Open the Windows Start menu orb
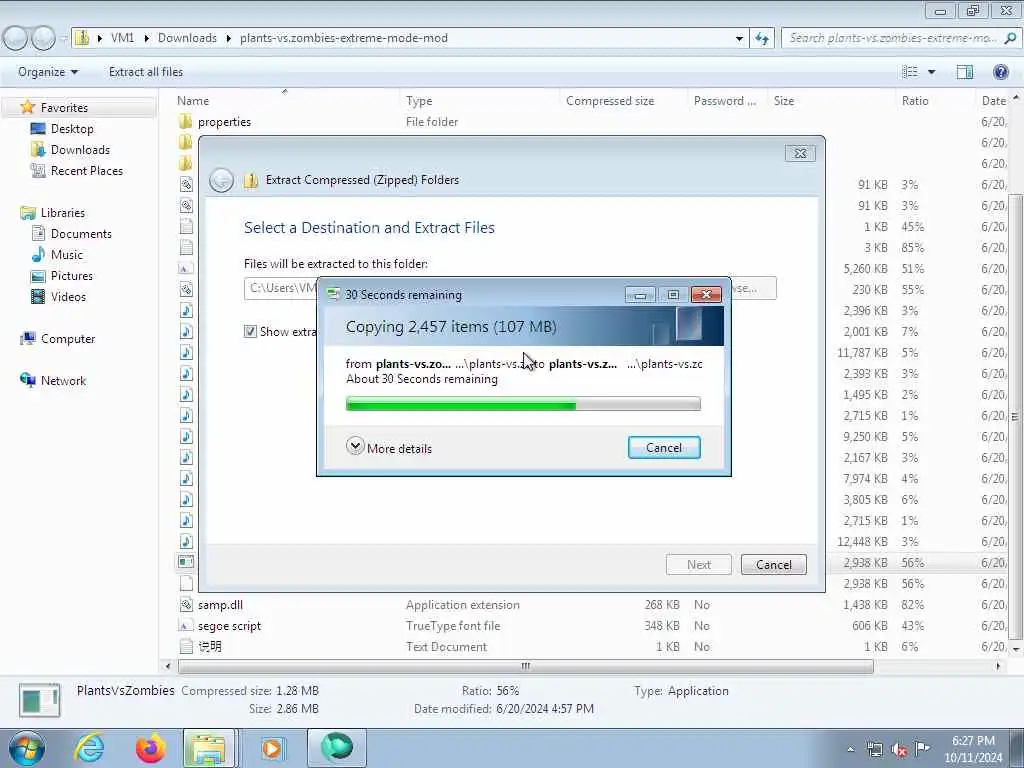This screenshot has height=768, width=1024. 27,748
